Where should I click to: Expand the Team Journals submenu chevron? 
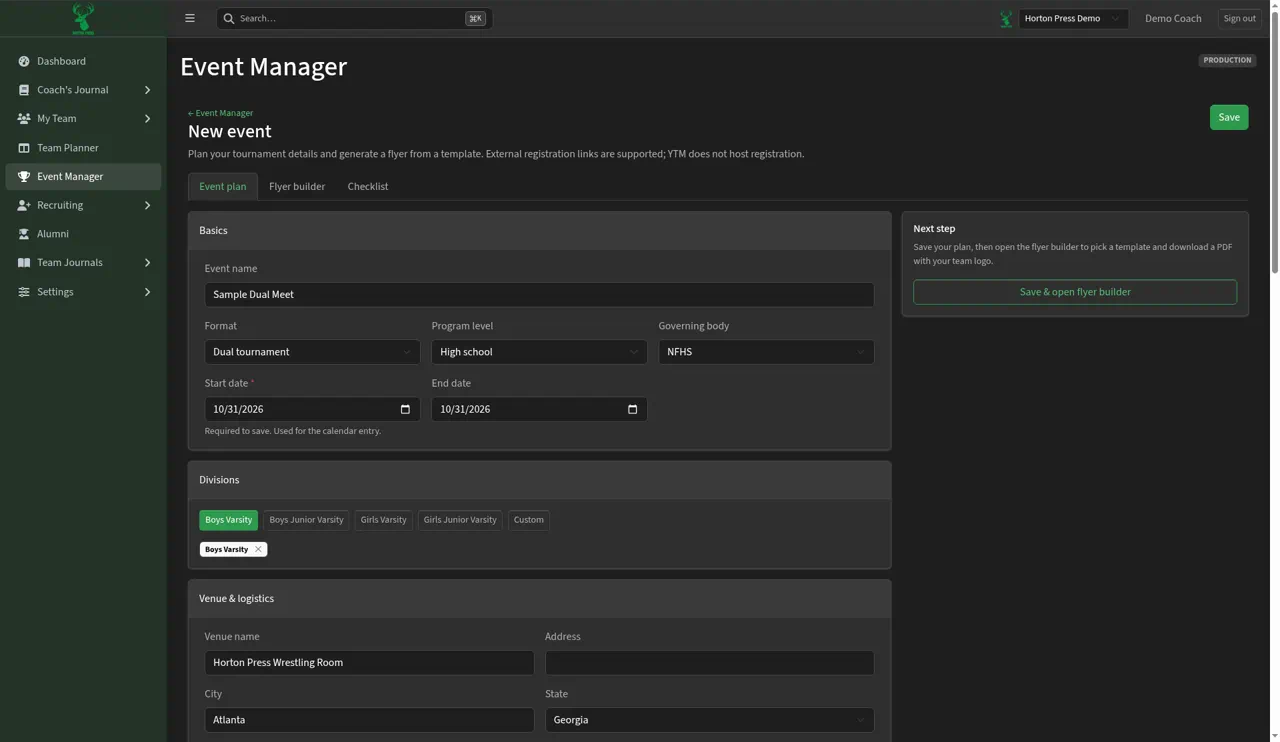tap(147, 263)
